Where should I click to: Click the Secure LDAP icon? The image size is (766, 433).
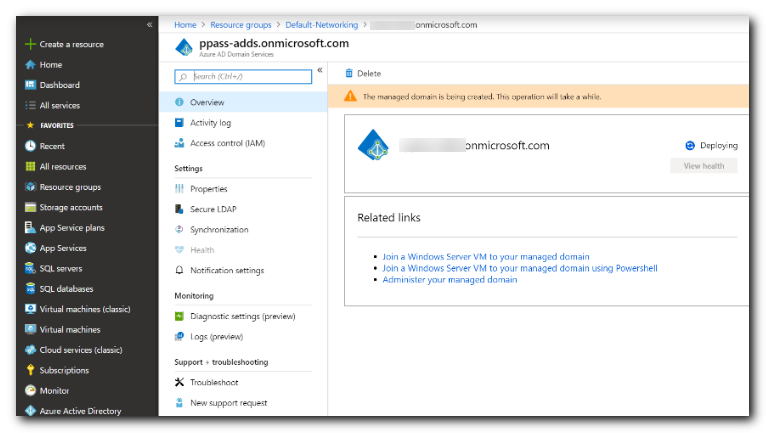tap(179, 209)
